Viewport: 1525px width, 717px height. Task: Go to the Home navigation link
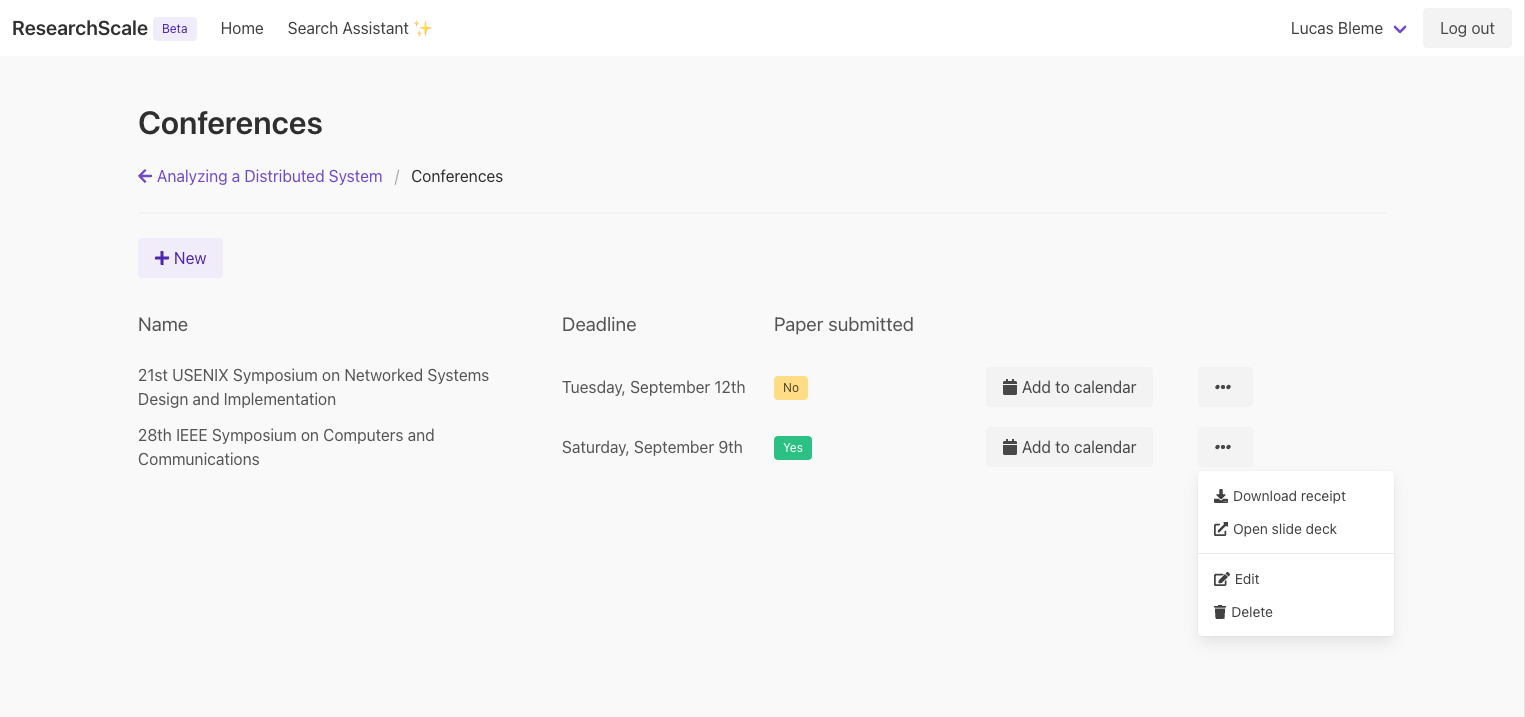pos(242,28)
